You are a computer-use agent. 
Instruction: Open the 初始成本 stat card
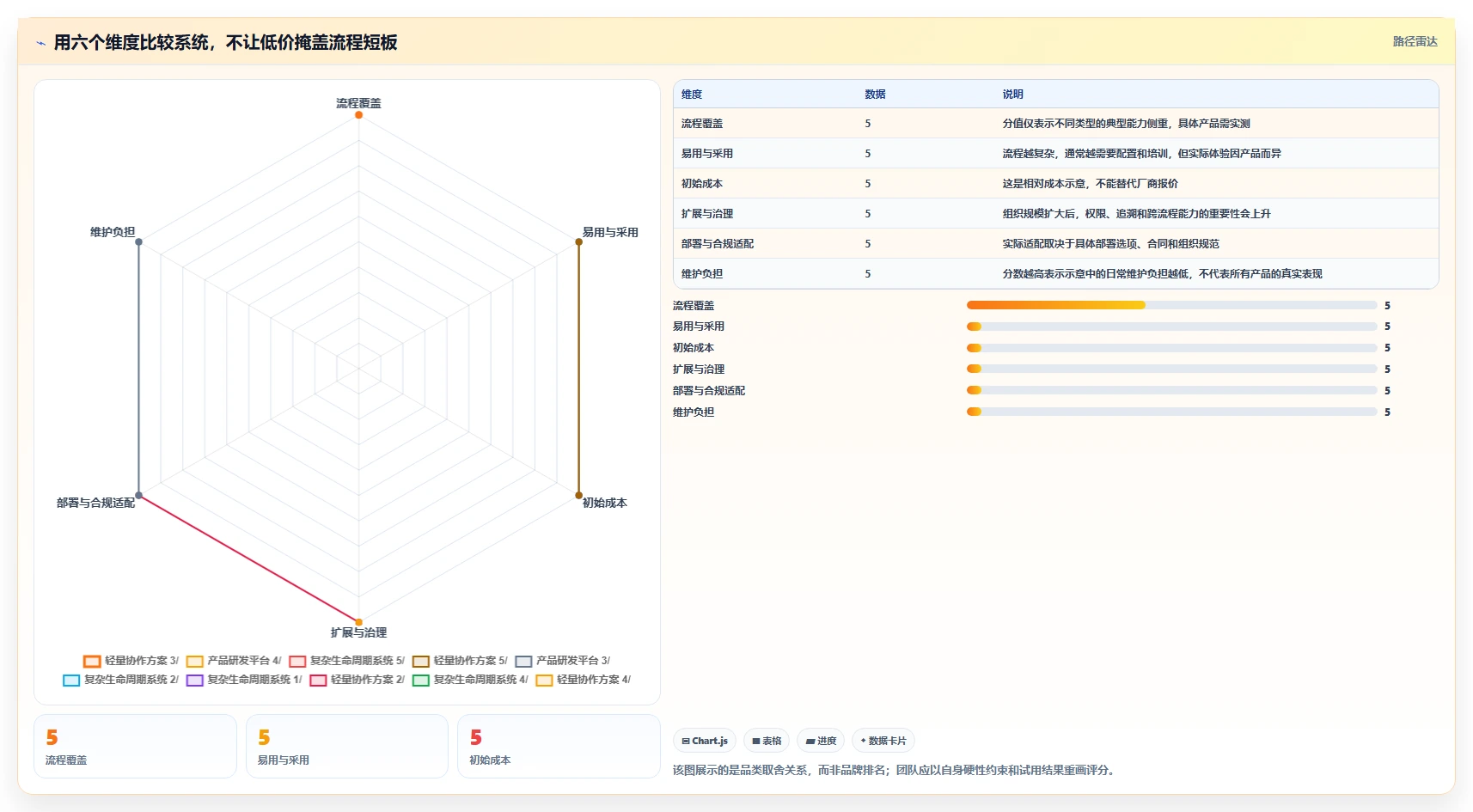[559, 747]
